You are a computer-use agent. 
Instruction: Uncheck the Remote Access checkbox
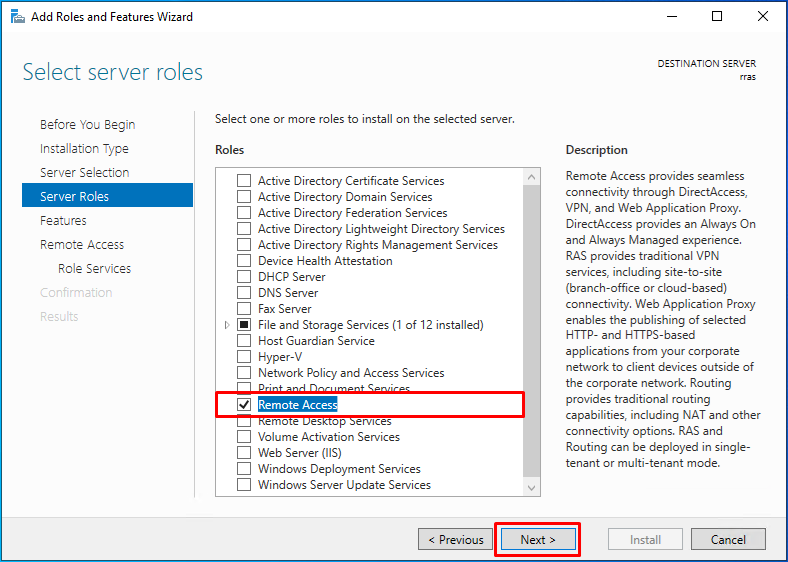[244, 405]
